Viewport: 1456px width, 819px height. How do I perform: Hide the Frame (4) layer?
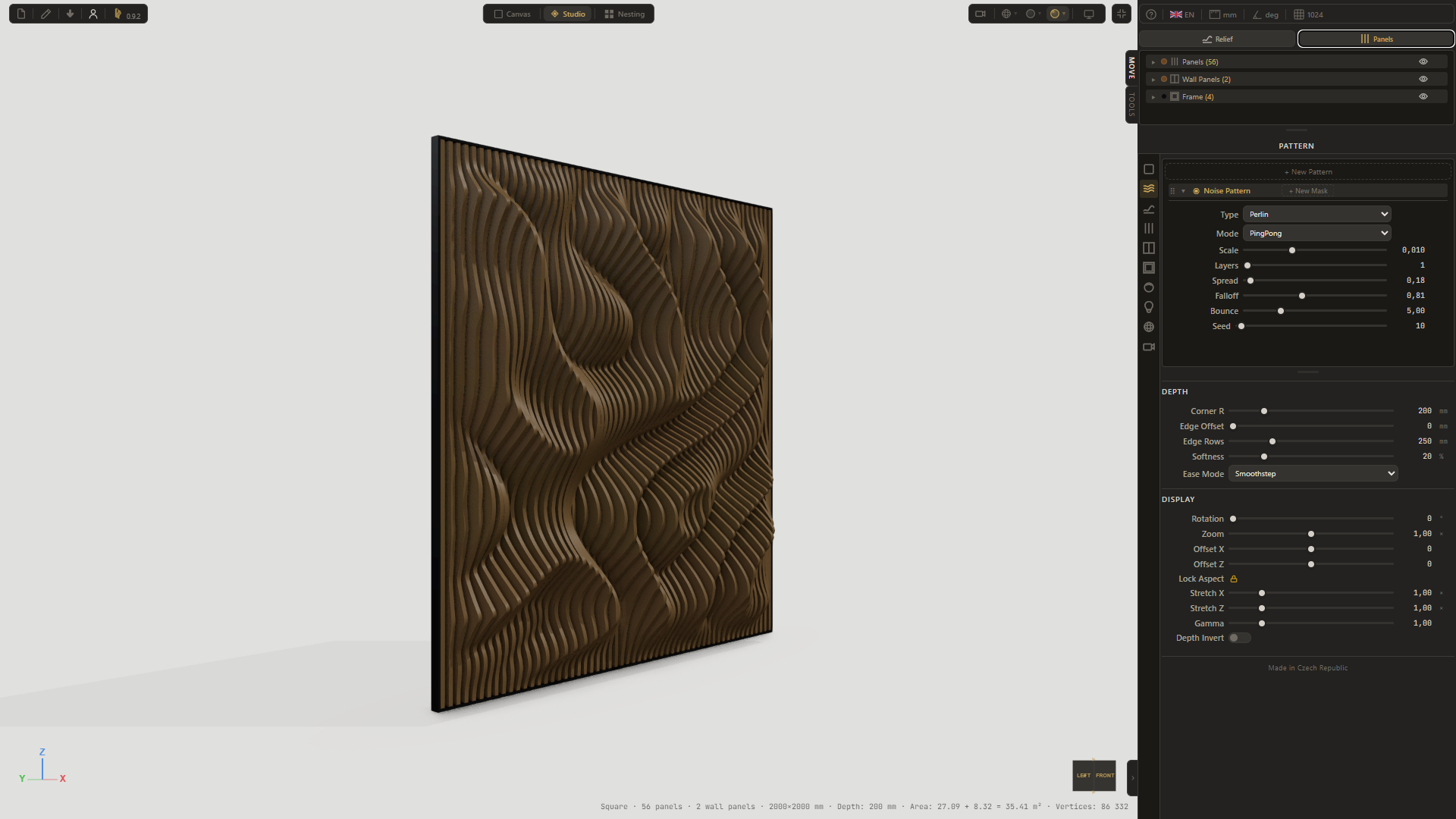pos(1423,96)
